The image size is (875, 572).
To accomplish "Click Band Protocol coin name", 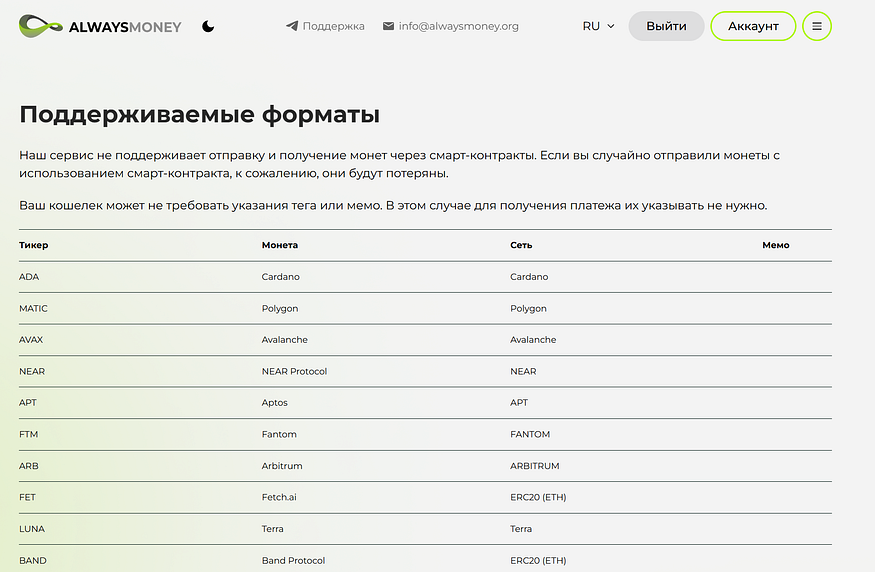I will click(294, 560).
